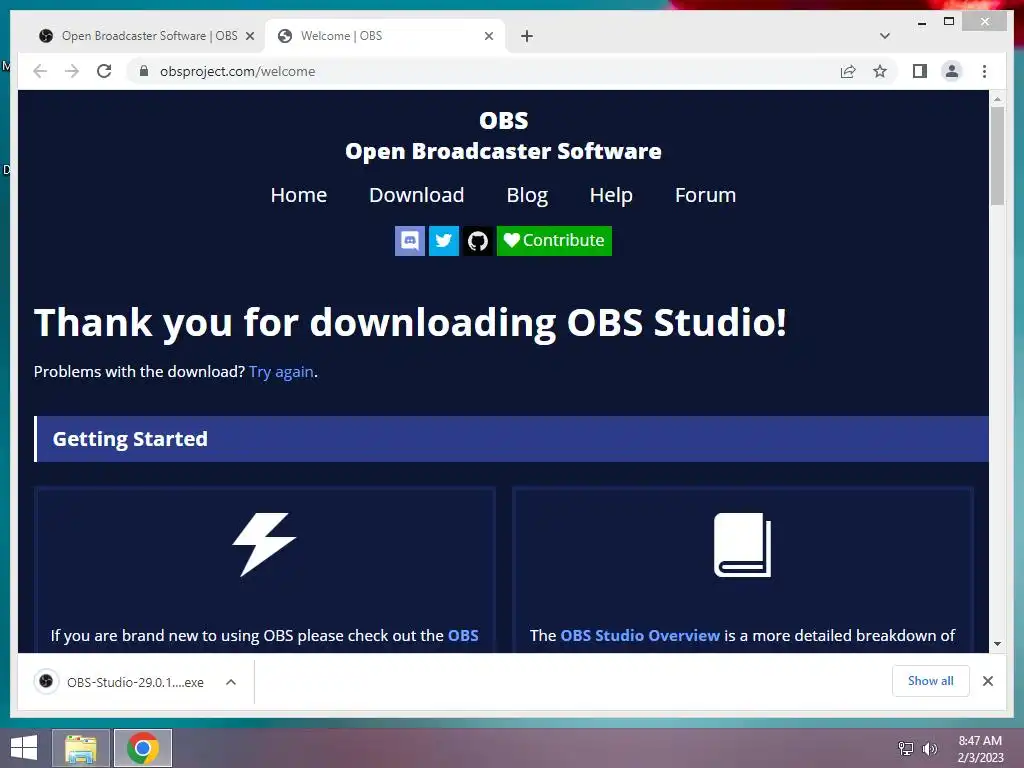Image resolution: width=1024 pixels, height=768 pixels.
Task: Go forward with the browser forward arrow
Action: [x=72, y=71]
